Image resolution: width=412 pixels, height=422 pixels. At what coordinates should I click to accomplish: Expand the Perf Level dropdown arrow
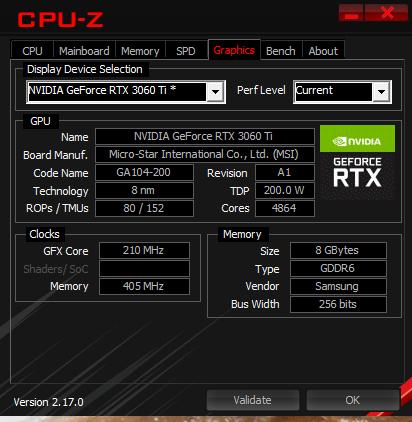[x=381, y=92]
